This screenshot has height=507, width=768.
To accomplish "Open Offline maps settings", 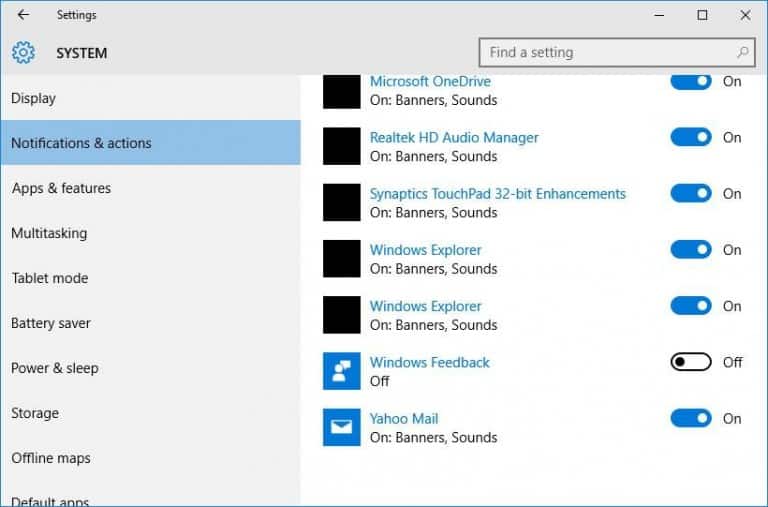I will click(x=150, y=458).
